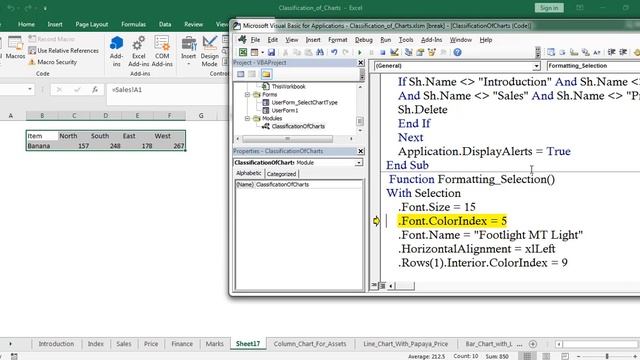Open the Project Explorer icon in VBA toolbar
Viewport: 640px width, 360px height.
(409, 52)
